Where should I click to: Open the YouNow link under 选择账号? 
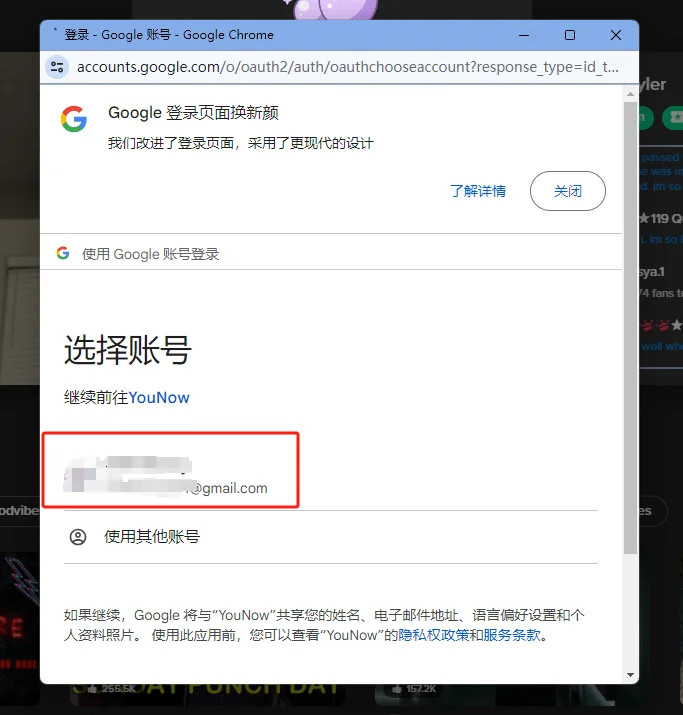tap(159, 398)
